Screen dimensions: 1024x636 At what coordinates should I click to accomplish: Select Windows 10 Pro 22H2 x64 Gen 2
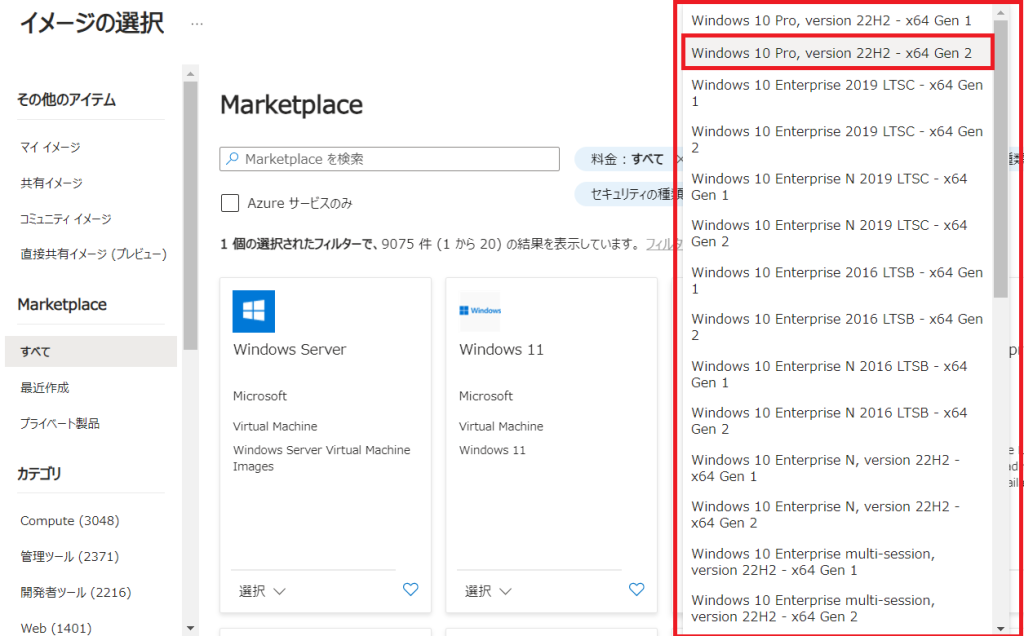click(x=837, y=53)
